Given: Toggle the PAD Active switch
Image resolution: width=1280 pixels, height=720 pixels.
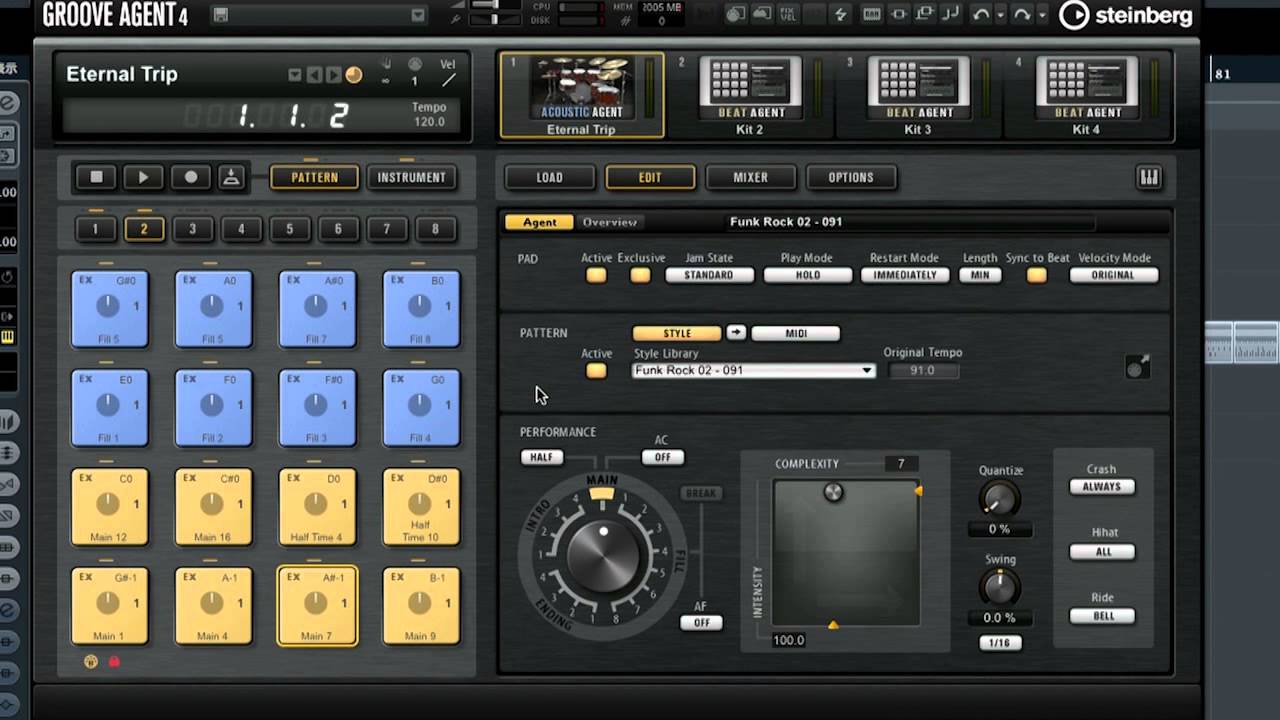Looking at the screenshot, I should coord(596,275).
